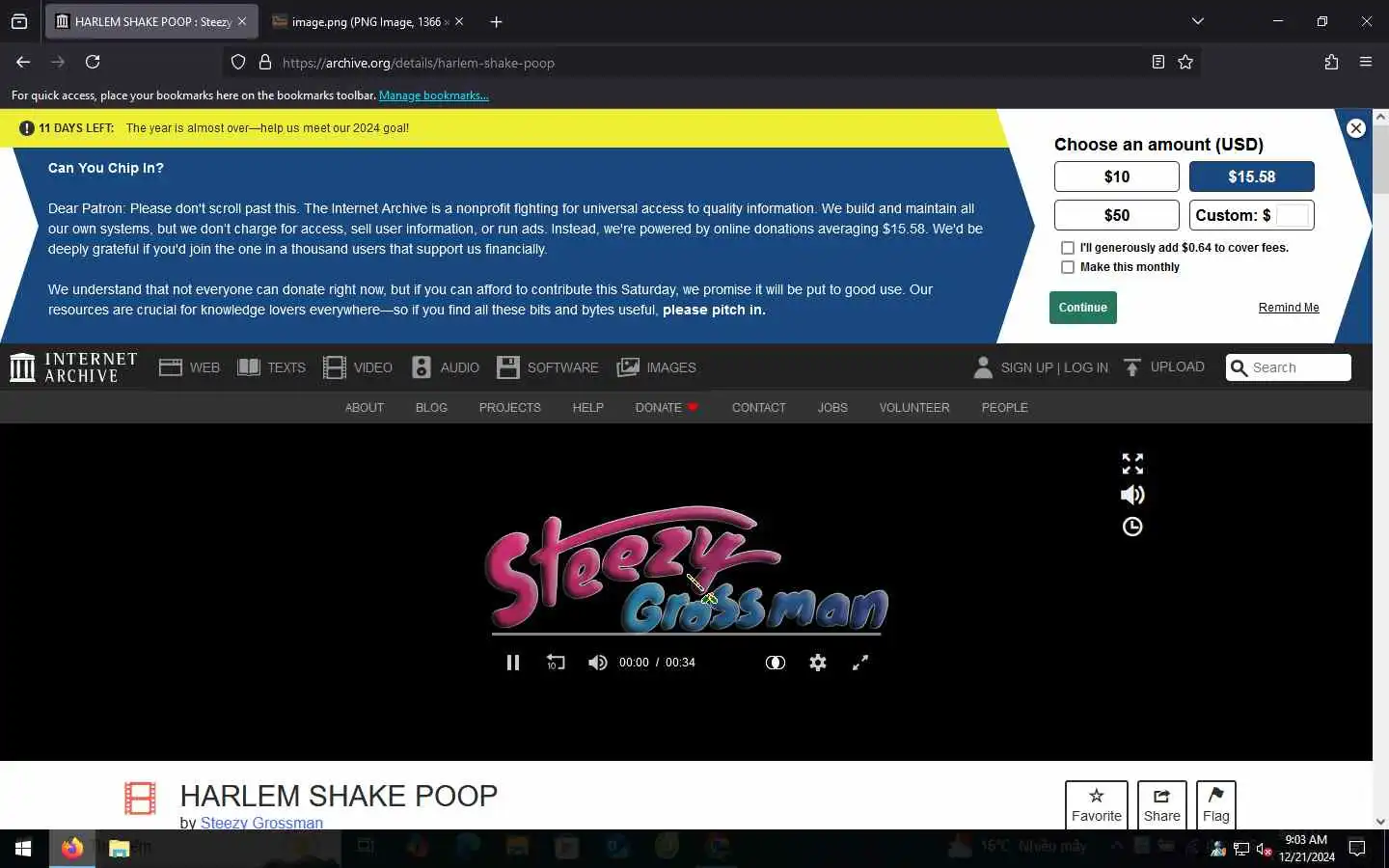This screenshot has height=868, width=1389.
Task: Click the large speaker icon right of video
Action: (x=1132, y=495)
